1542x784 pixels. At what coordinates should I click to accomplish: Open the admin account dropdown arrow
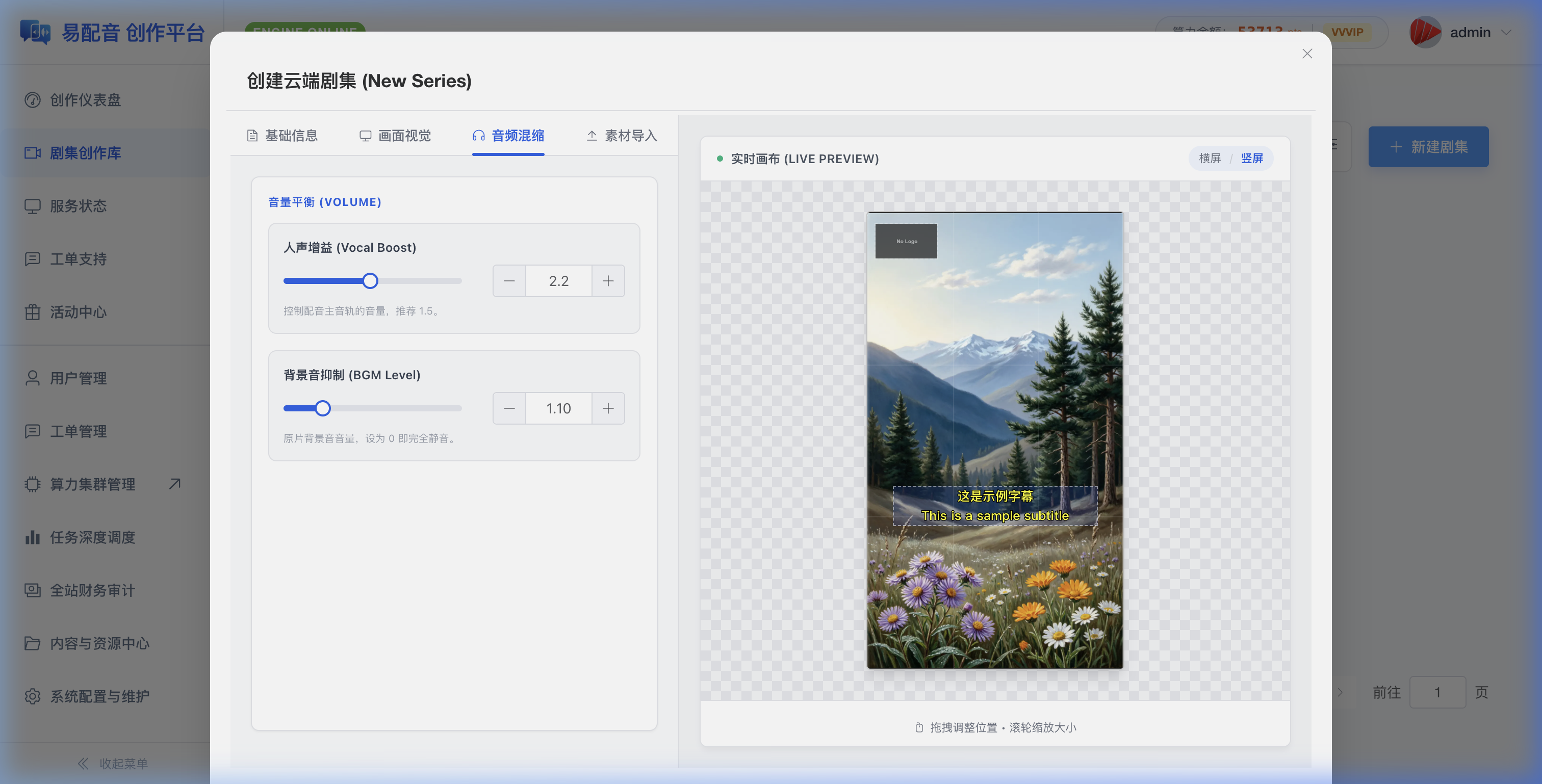point(1506,32)
